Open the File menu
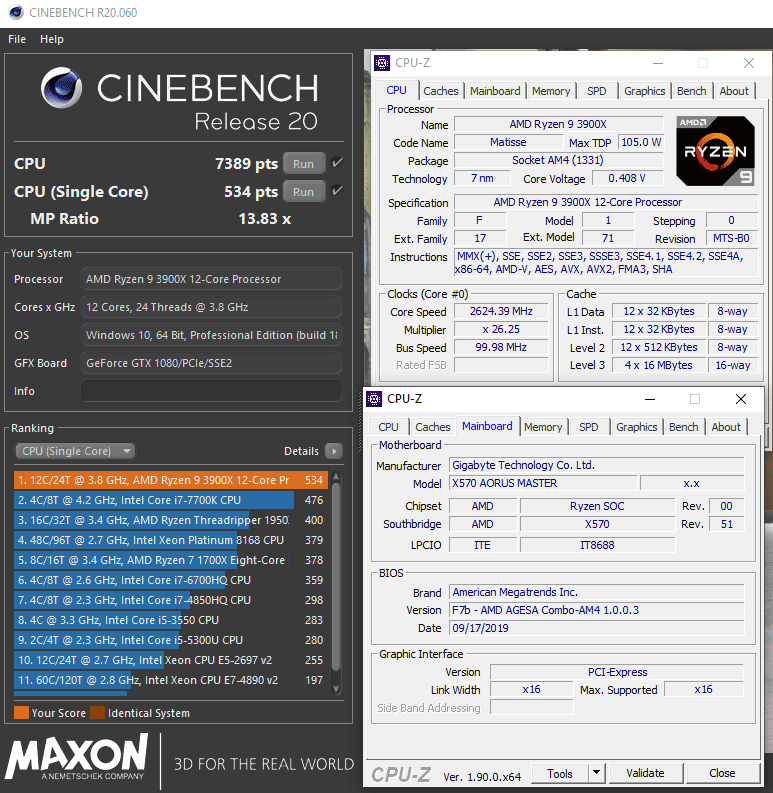Image resolution: width=773 pixels, height=793 pixels. (x=17, y=39)
